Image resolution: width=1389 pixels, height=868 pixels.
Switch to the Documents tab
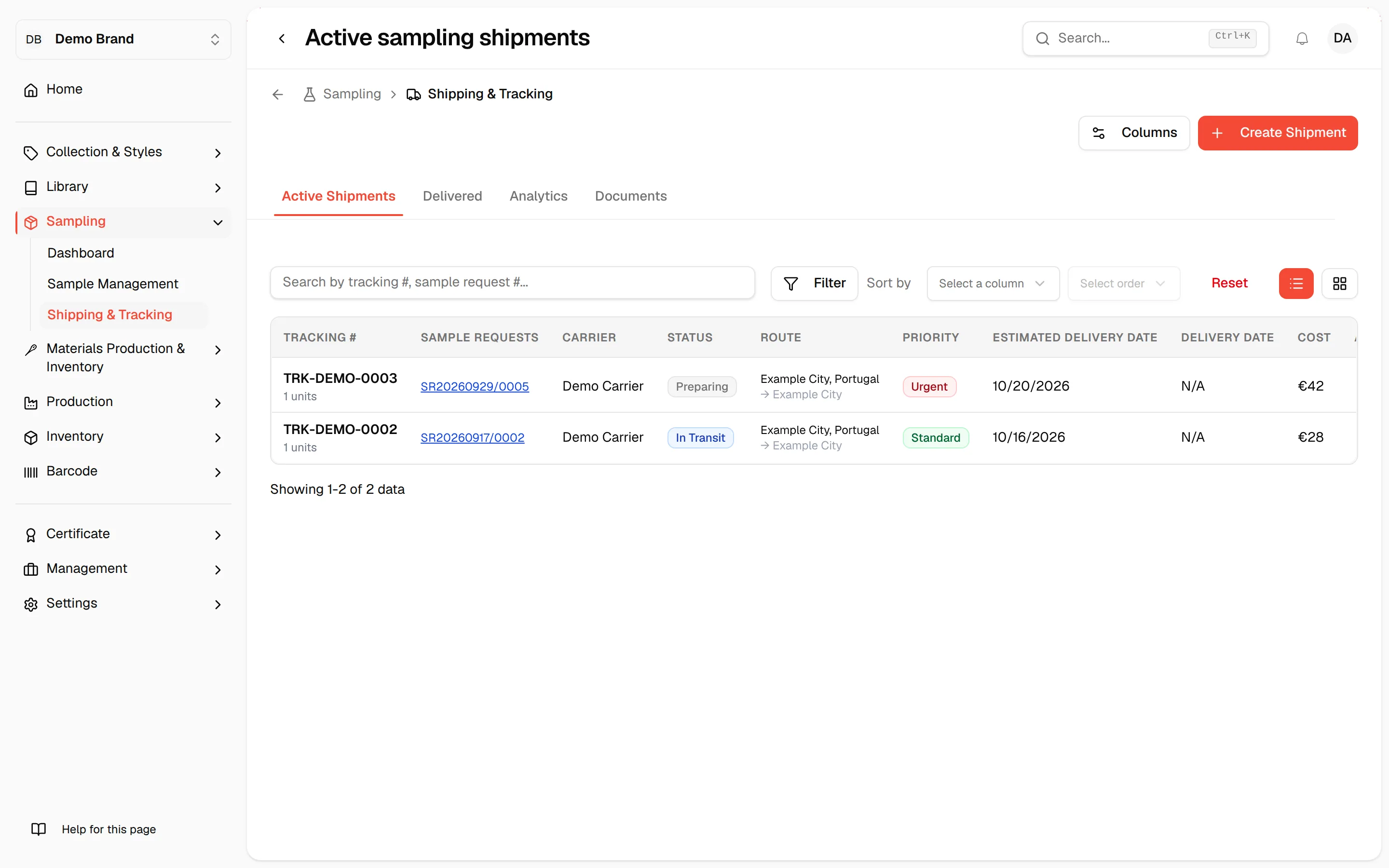631,196
